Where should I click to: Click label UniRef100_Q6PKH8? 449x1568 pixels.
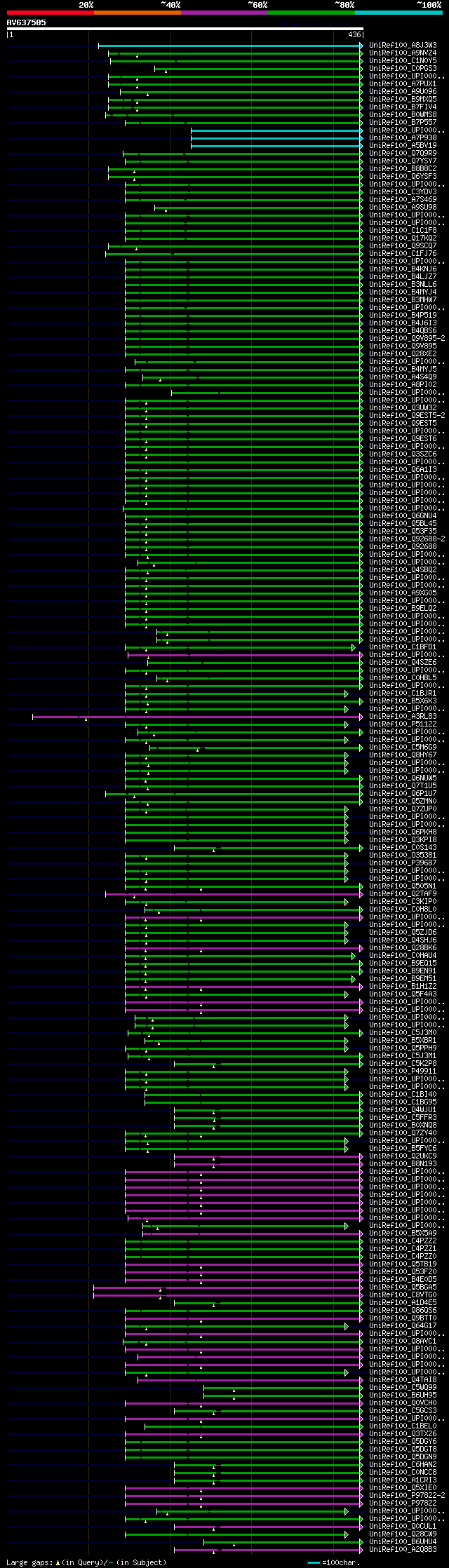(403, 832)
